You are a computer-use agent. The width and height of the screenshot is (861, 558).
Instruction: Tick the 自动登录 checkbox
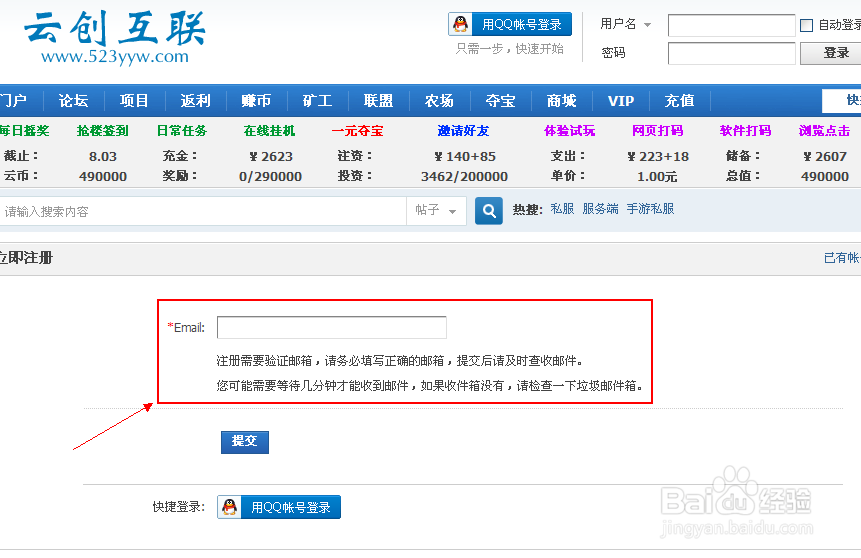807,25
